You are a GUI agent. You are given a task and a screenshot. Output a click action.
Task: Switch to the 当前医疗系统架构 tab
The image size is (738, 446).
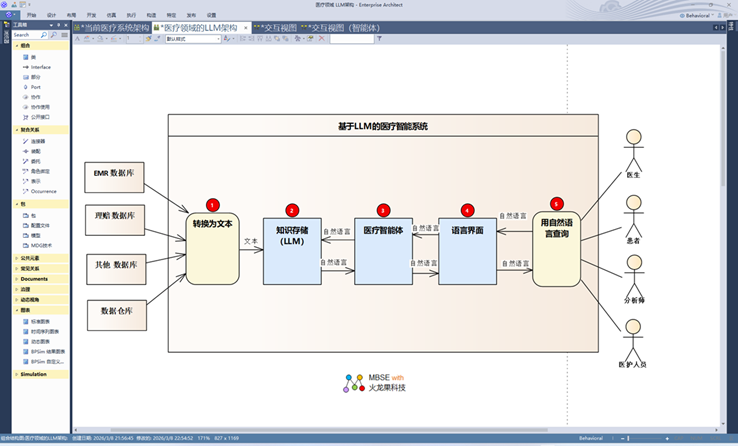(x=112, y=27)
